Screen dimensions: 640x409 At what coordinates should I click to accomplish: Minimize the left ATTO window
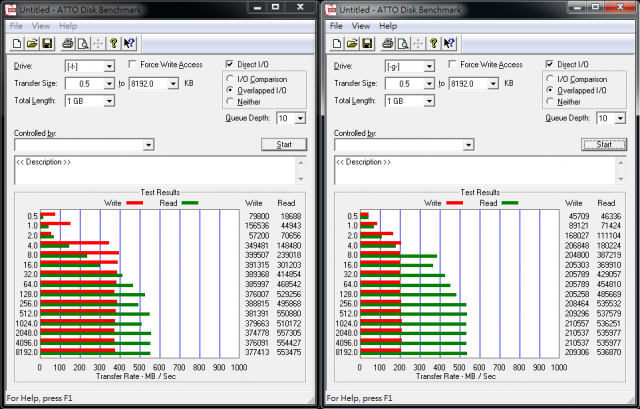257,7
